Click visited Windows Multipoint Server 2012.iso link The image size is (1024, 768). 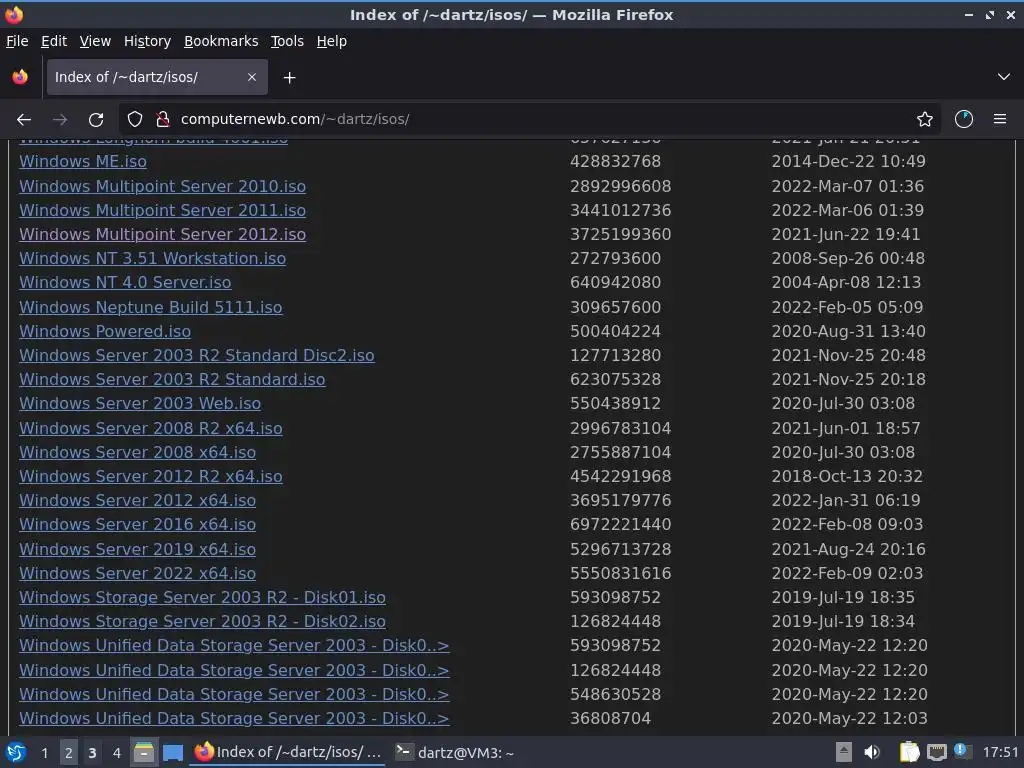(163, 234)
